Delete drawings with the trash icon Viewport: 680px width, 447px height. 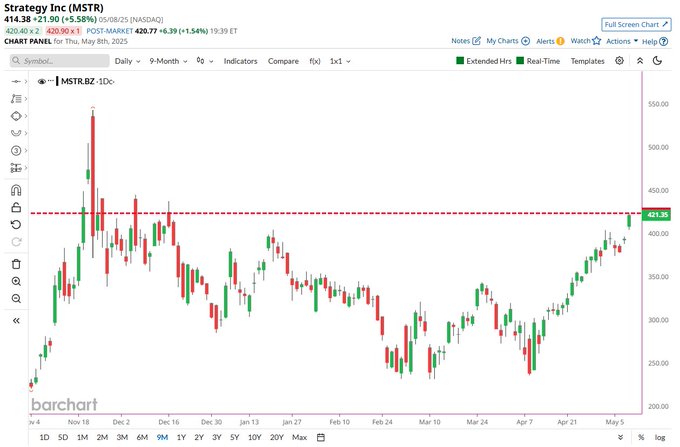16,264
